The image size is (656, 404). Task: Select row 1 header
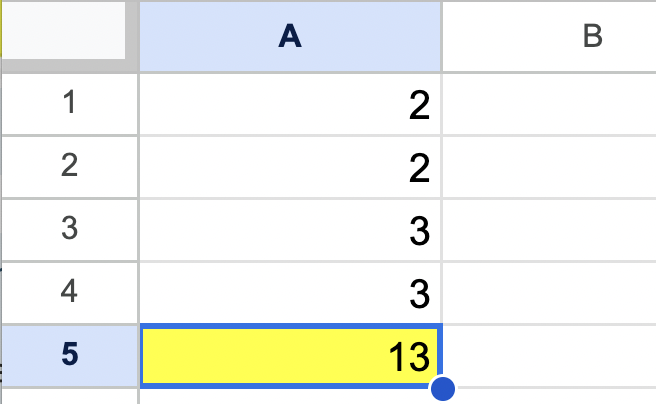click(x=69, y=104)
